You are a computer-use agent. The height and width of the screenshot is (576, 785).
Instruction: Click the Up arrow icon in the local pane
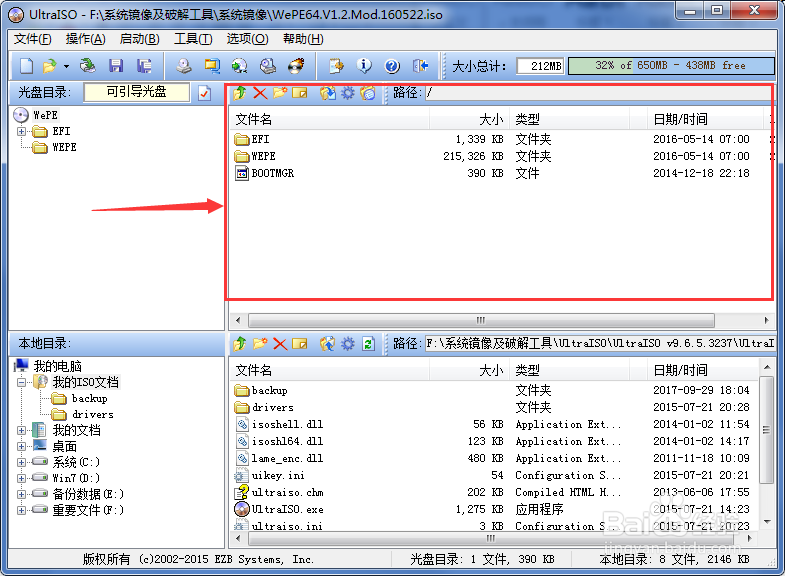click(240, 344)
